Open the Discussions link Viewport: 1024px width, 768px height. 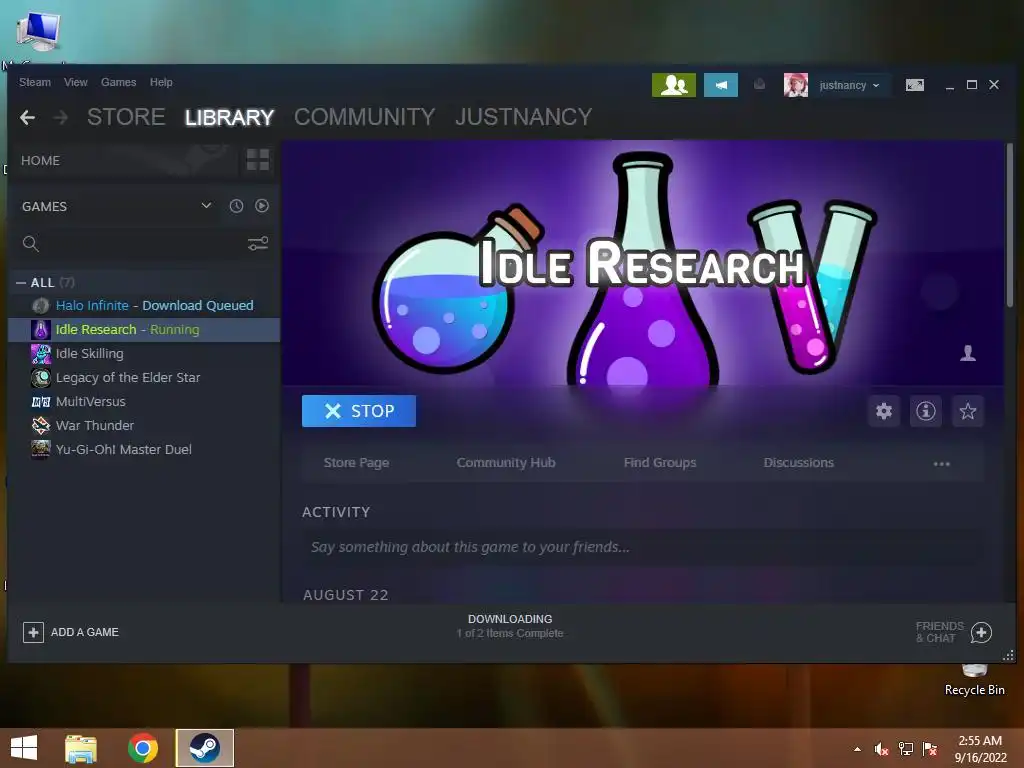tap(798, 462)
